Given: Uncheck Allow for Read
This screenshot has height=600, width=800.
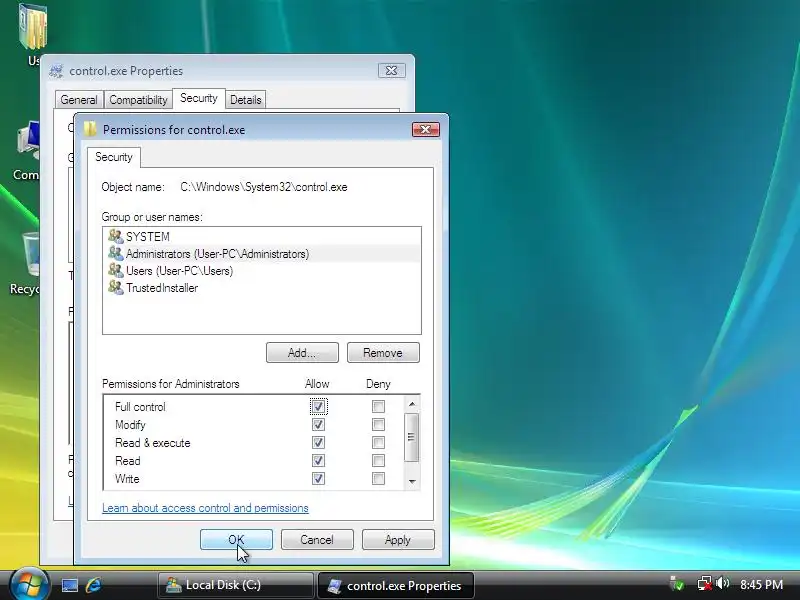Looking at the screenshot, I should [x=318, y=461].
